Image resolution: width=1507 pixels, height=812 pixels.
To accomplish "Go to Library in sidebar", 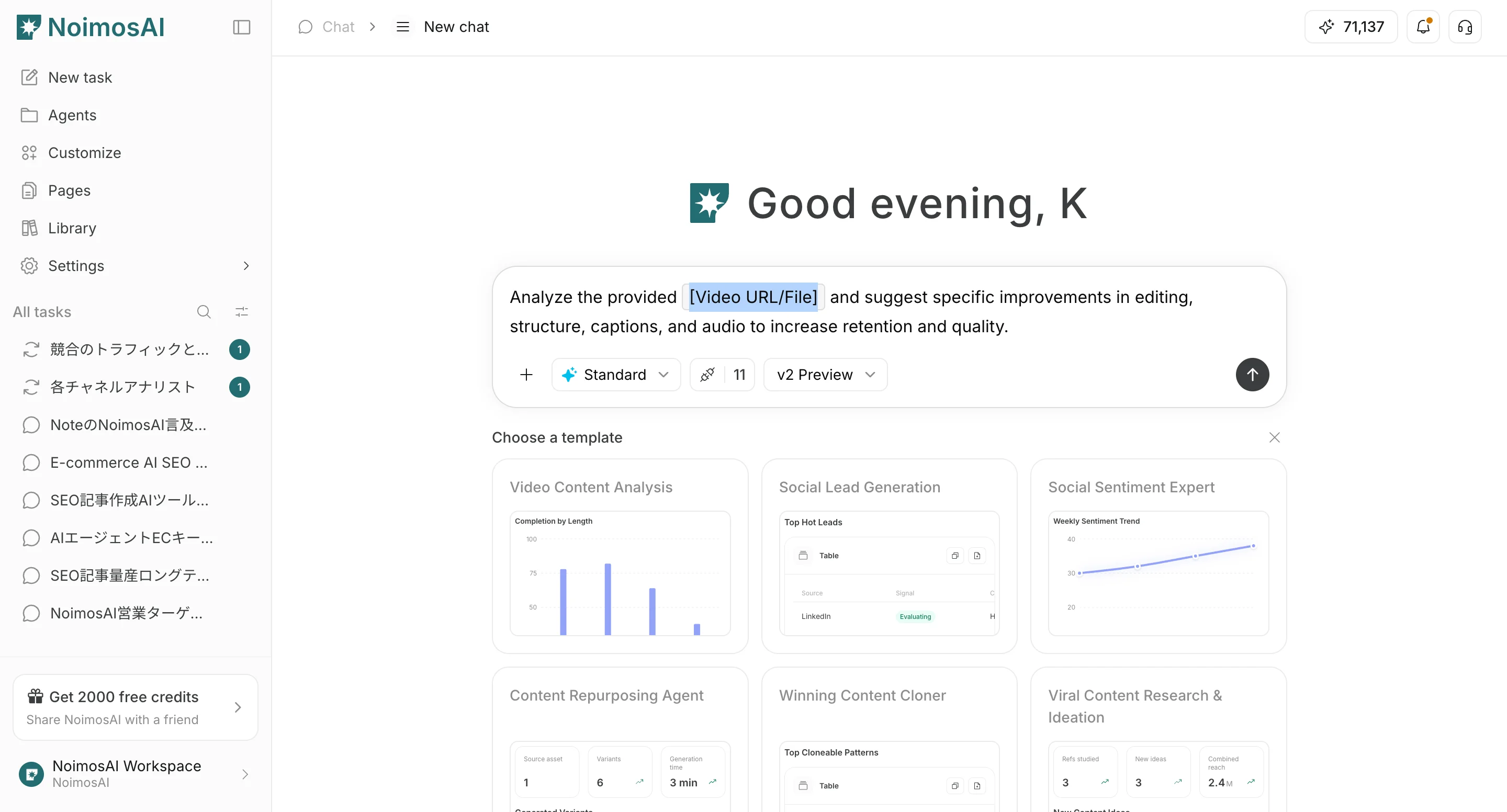I will tap(136, 228).
